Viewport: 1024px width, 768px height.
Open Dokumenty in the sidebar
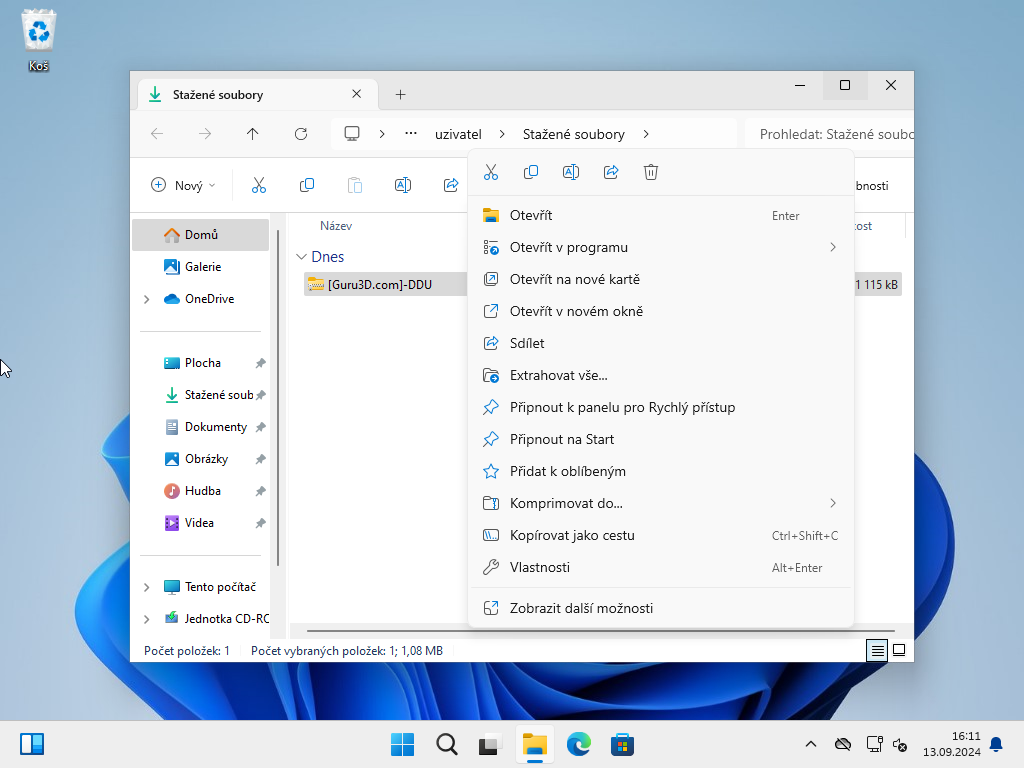pos(215,427)
